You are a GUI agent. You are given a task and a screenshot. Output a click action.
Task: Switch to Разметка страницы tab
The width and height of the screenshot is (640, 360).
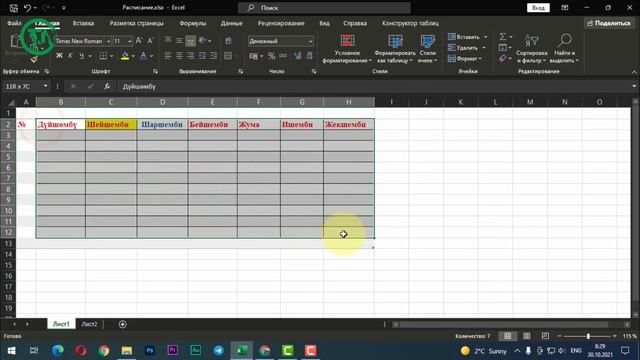pos(136,23)
